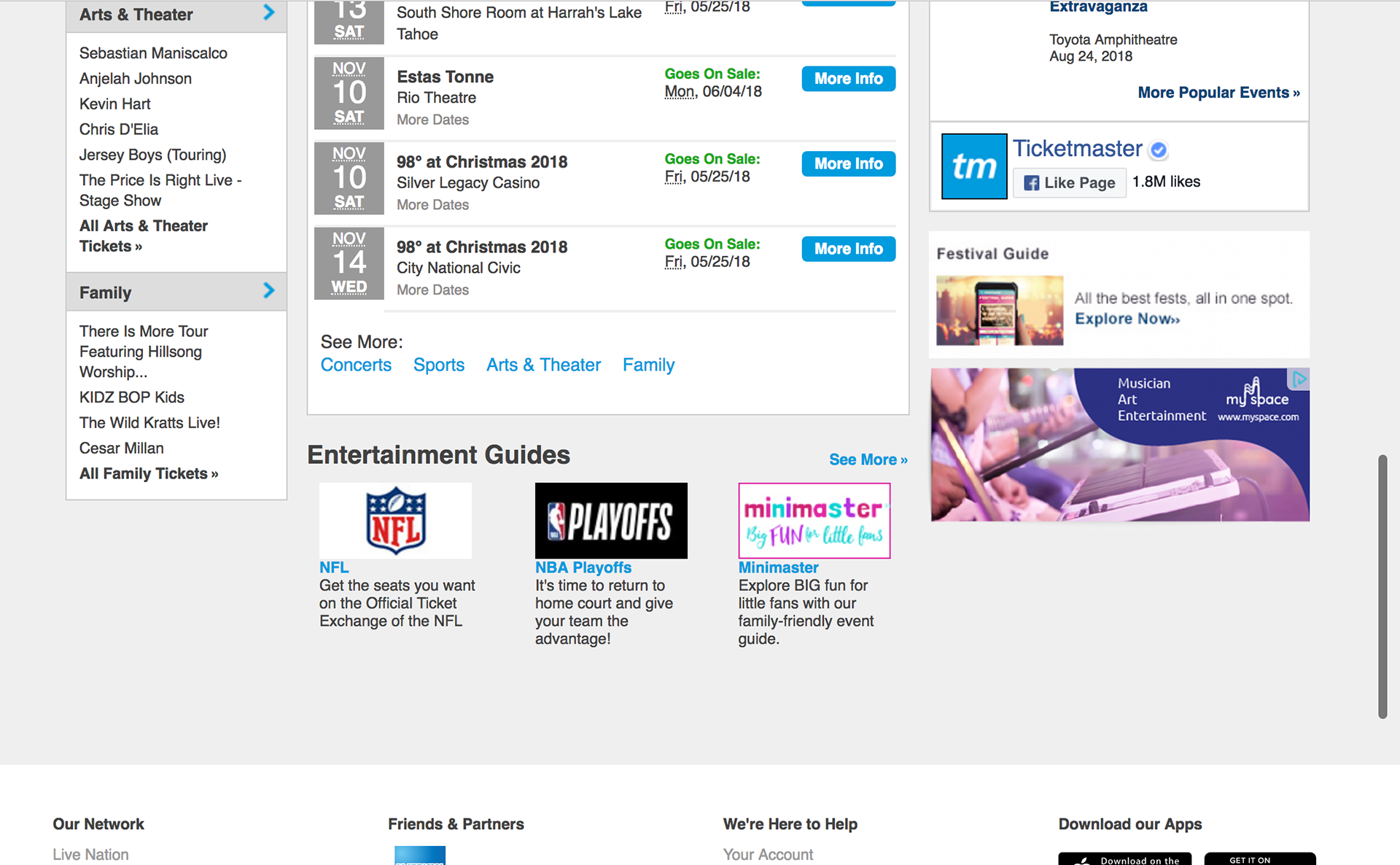The image size is (1400, 865).
Task: Open the Festival Guide thumbnail image
Action: [1000, 310]
